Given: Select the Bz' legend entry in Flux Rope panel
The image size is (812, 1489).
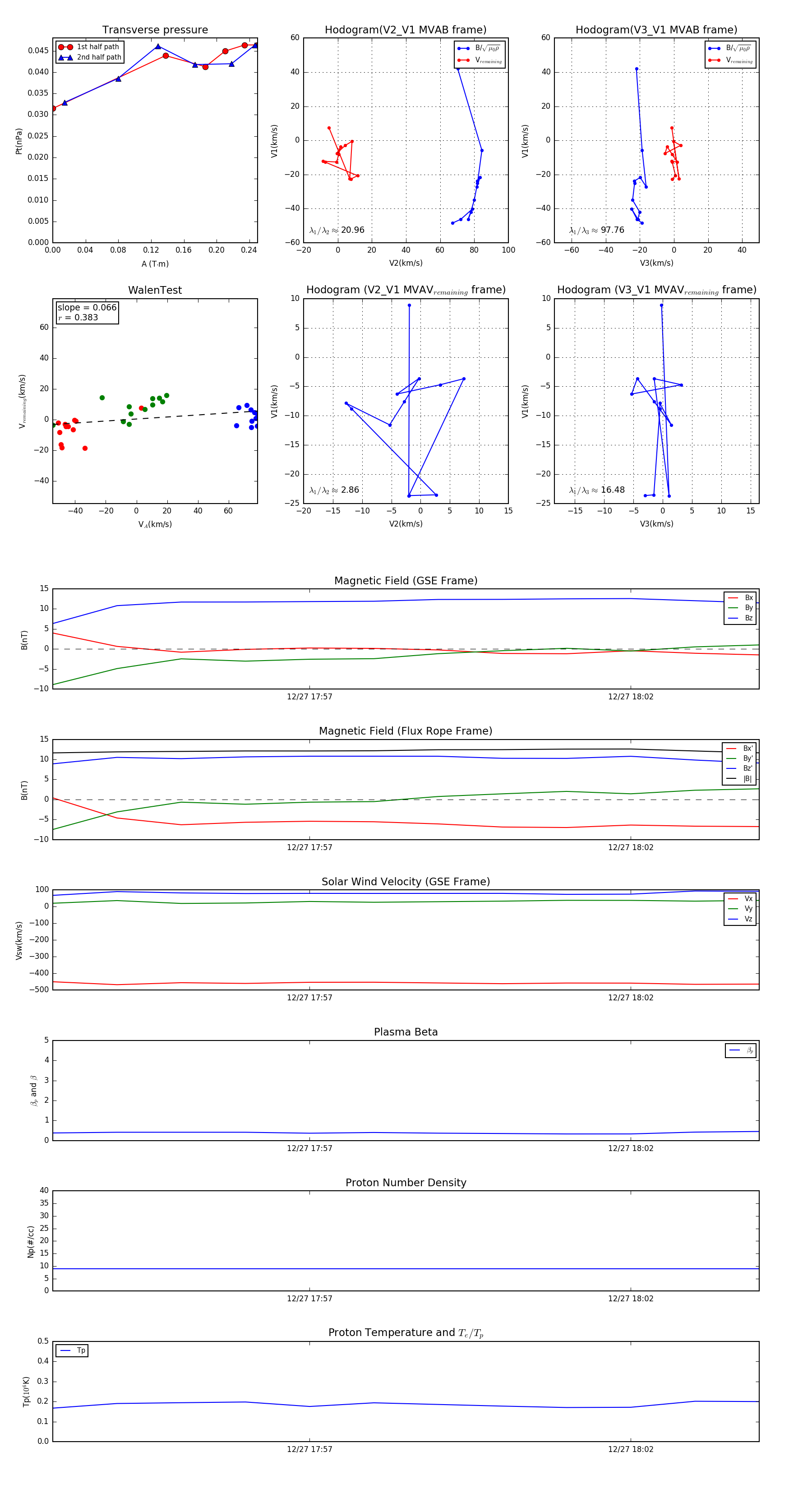Looking at the screenshot, I should click(x=739, y=769).
